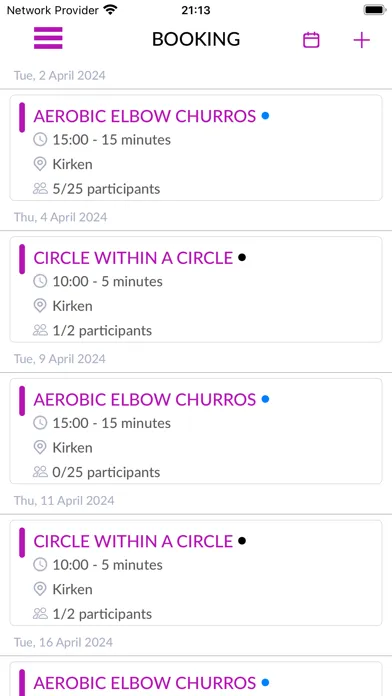This screenshot has width=392, height=696.
Task: Tap blue dot beside 2 April Aerobic Elbow Churros
Action: 265,116
